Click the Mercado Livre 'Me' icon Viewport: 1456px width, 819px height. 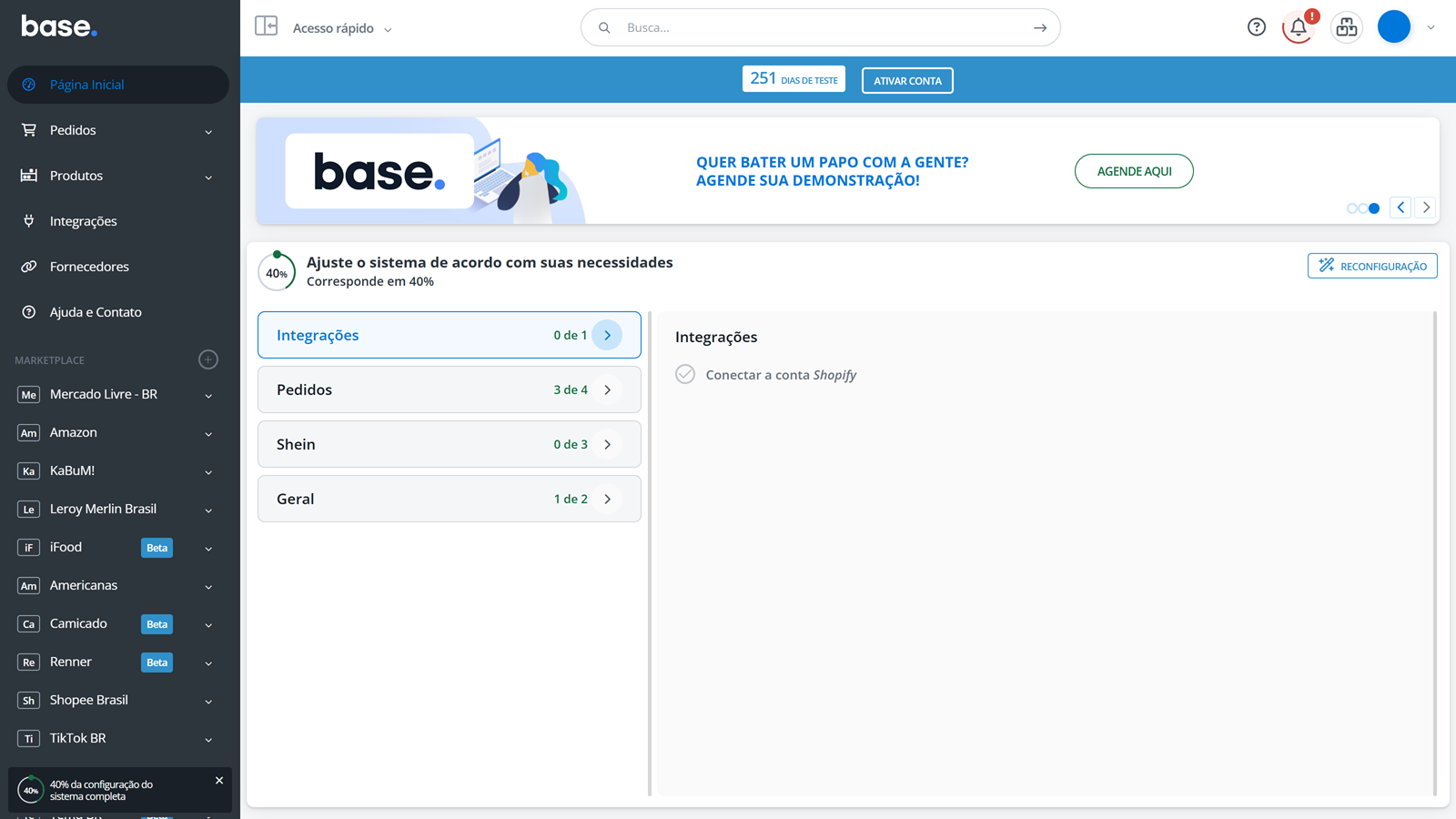coord(29,394)
